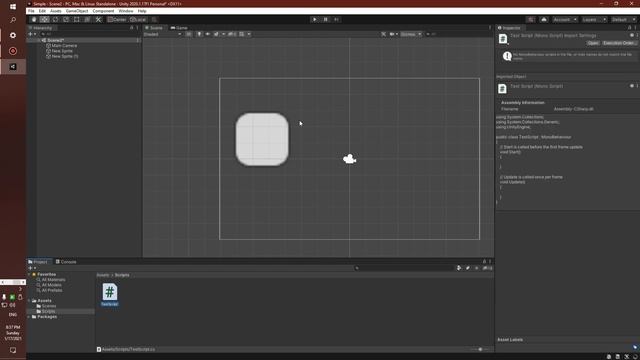The image size is (640, 360).
Task: Click the Execution Order button
Action: coord(620,43)
